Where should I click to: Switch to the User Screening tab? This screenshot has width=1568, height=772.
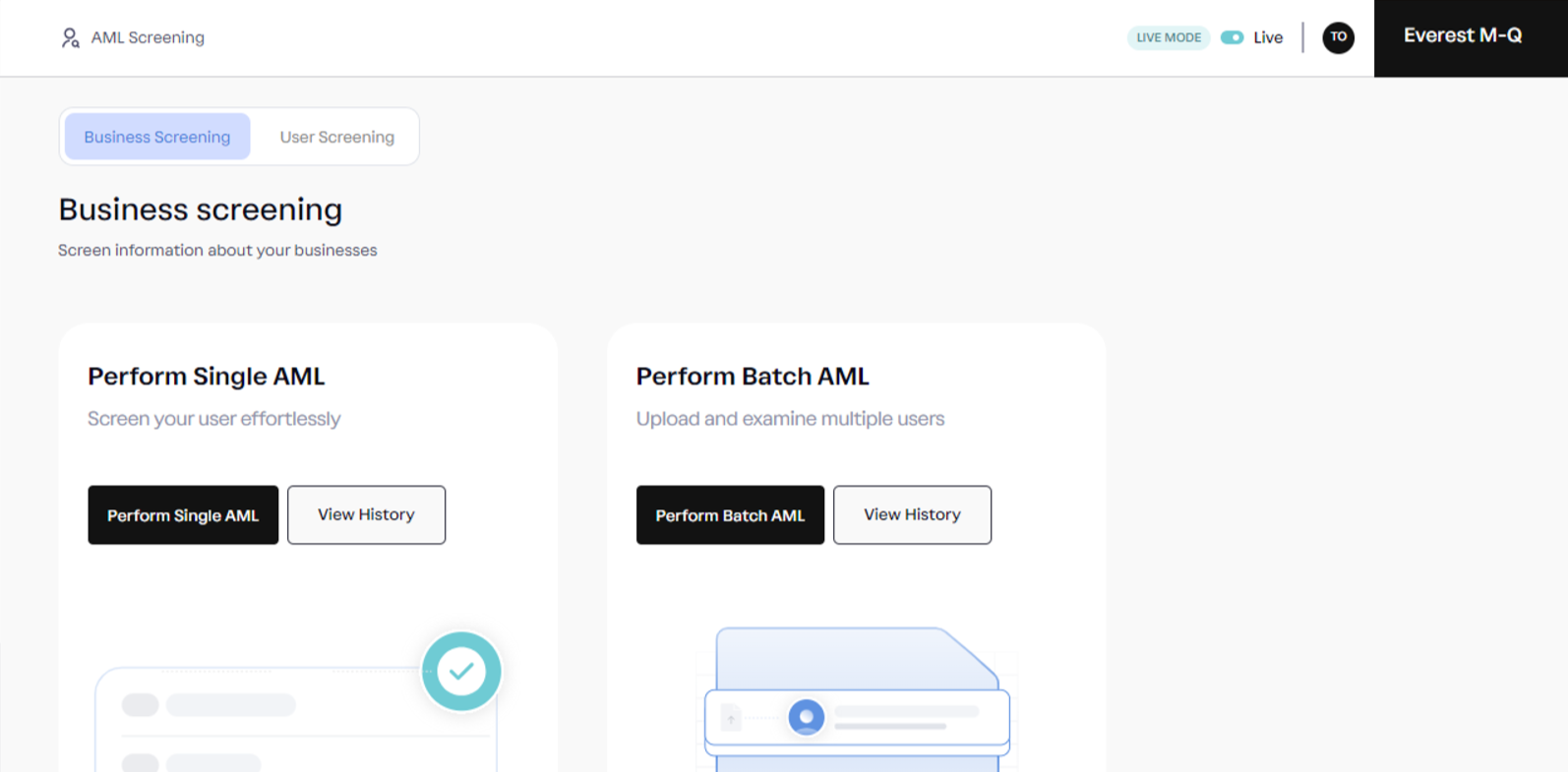point(336,137)
